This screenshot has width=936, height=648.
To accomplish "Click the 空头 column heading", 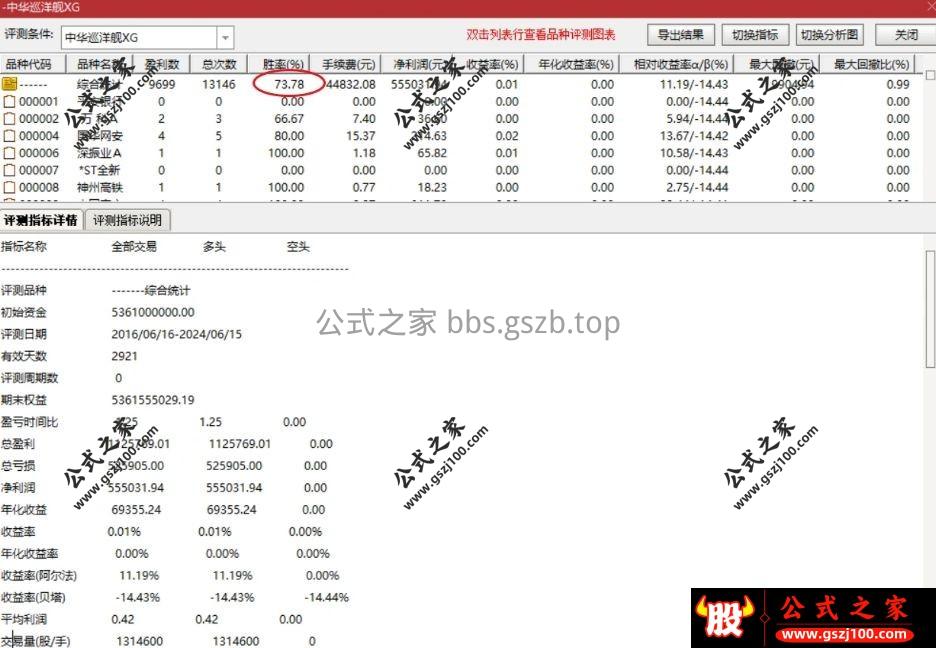I will pos(298,246).
